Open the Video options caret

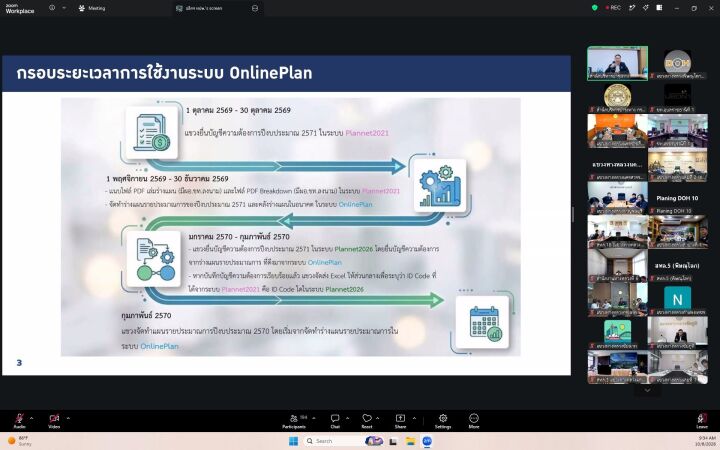68,418
